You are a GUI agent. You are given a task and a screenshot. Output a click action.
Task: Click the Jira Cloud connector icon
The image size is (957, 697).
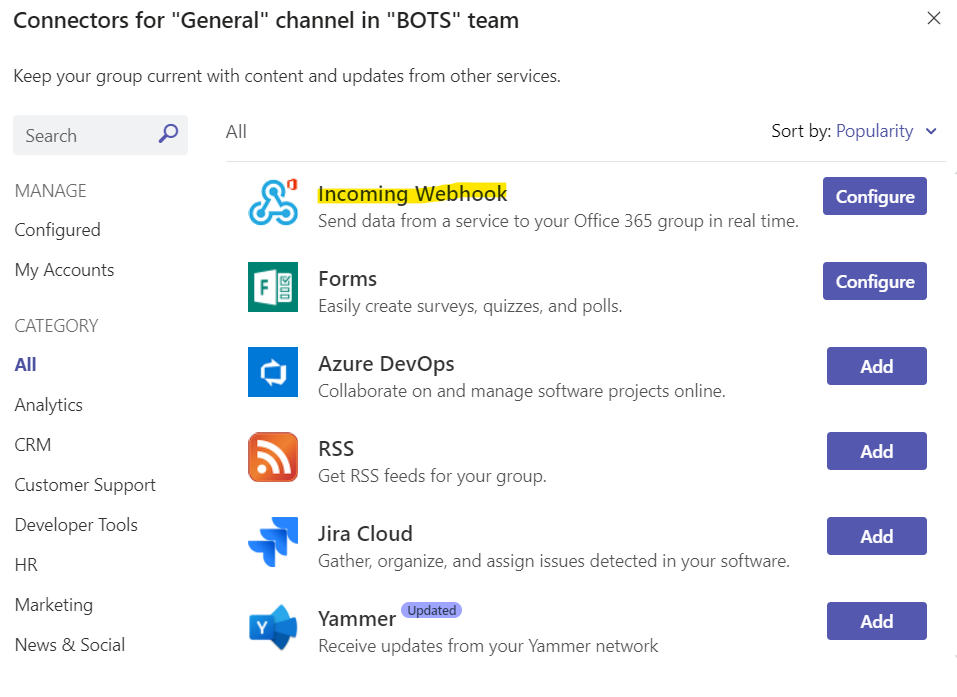click(x=273, y=542)
